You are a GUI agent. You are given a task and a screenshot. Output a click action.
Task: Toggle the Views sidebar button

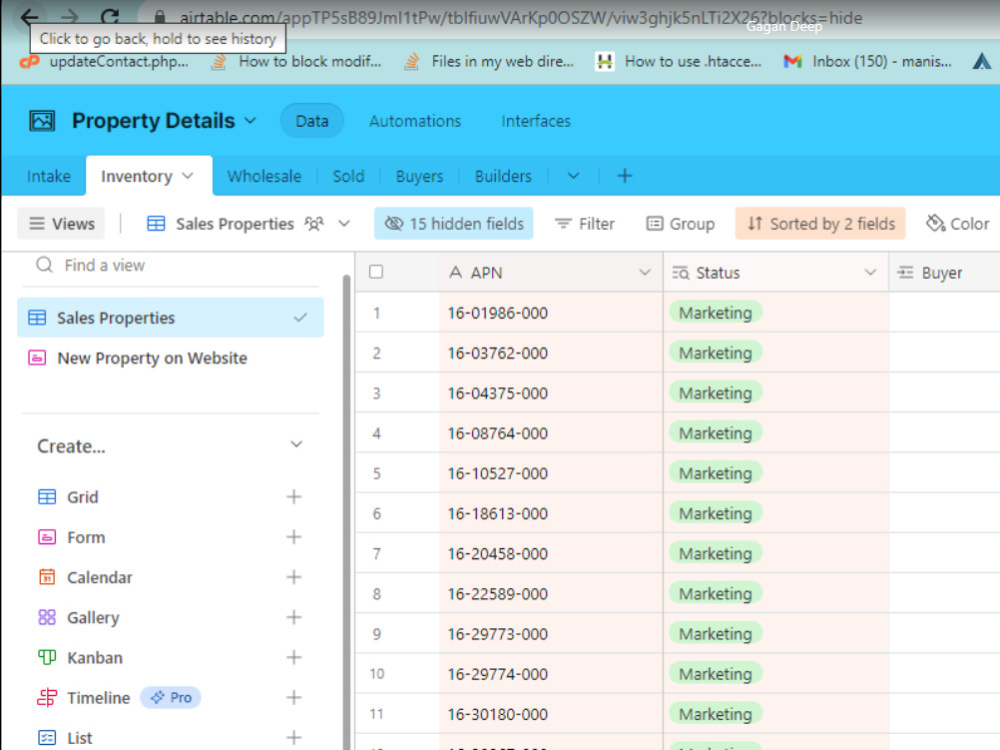click(61, 224)
